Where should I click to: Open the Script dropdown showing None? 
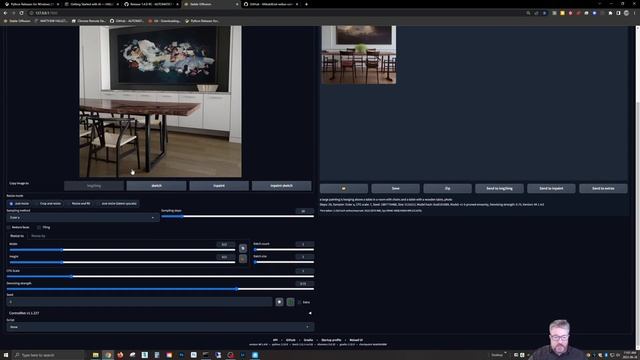pyautogui.click(x=160, y=327)
